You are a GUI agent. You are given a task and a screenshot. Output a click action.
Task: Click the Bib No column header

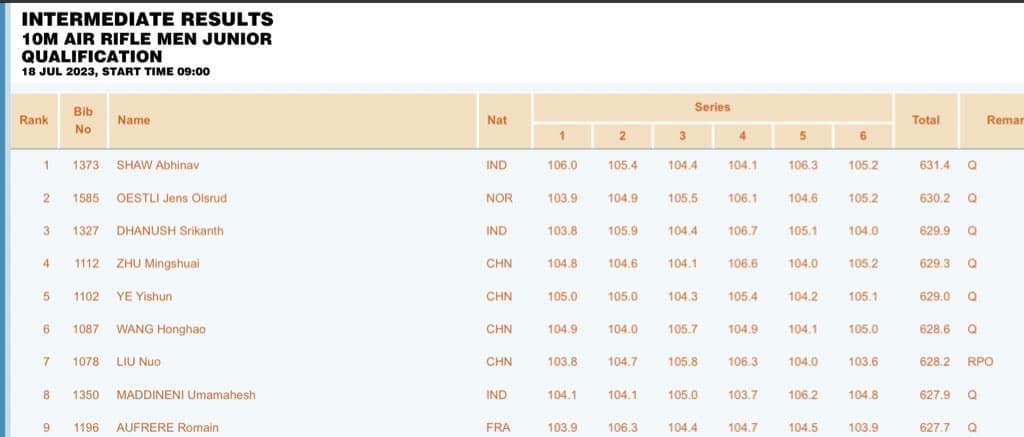[x=83, y=120]
